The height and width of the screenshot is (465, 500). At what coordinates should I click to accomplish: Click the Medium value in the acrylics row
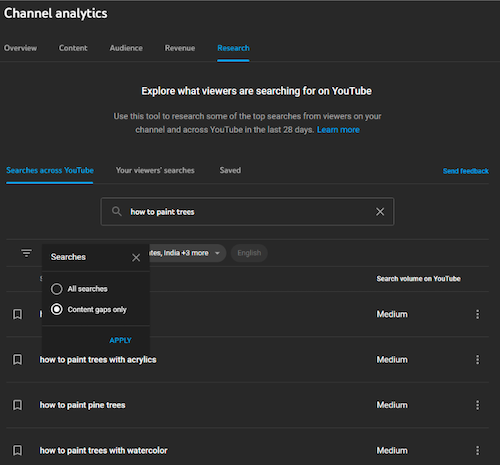coord(392,359)
